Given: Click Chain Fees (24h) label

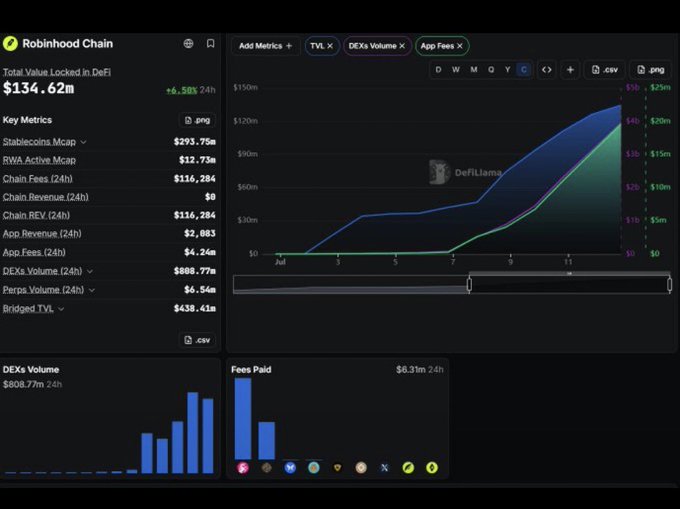Looking at the screenshot, I should 38,179.
